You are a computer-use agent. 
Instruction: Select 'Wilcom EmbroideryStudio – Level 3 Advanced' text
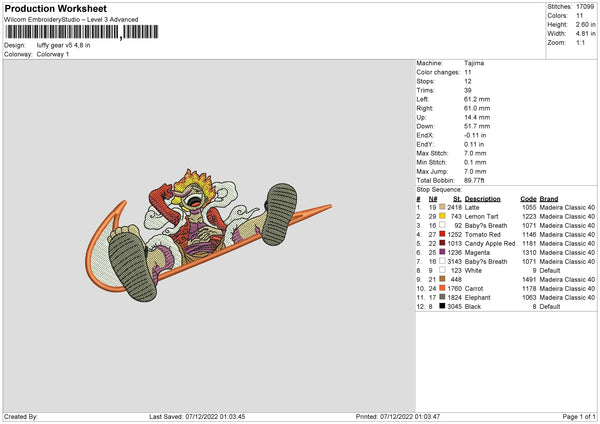[71, 20]
